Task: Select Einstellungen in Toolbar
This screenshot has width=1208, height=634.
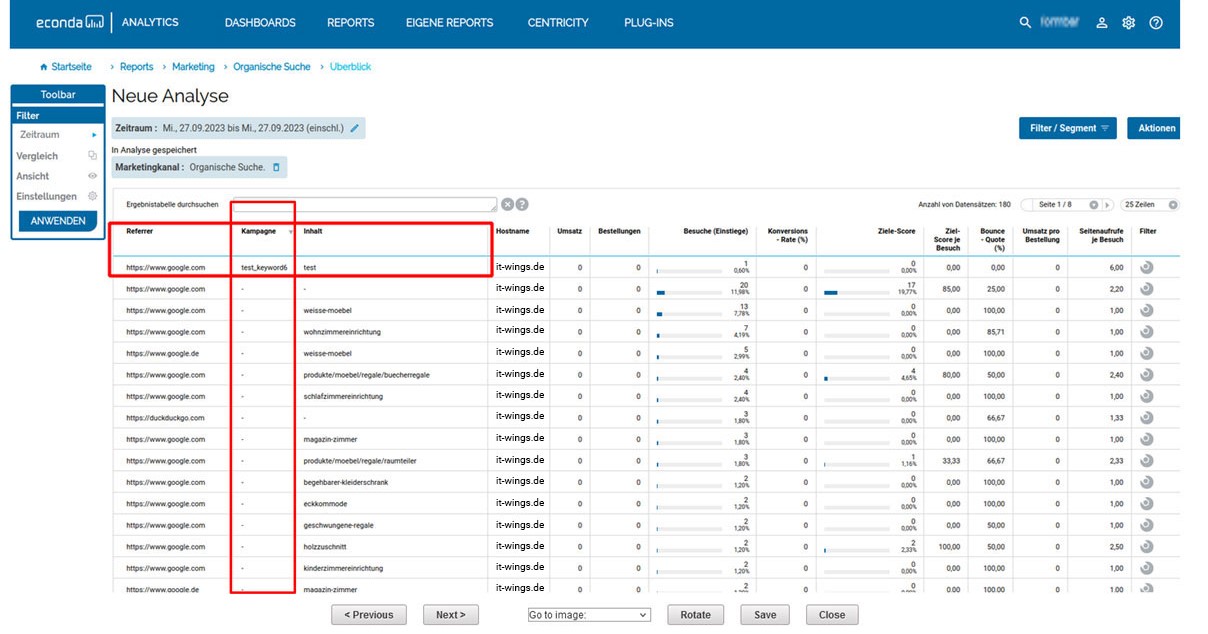Action: point(47,197)
